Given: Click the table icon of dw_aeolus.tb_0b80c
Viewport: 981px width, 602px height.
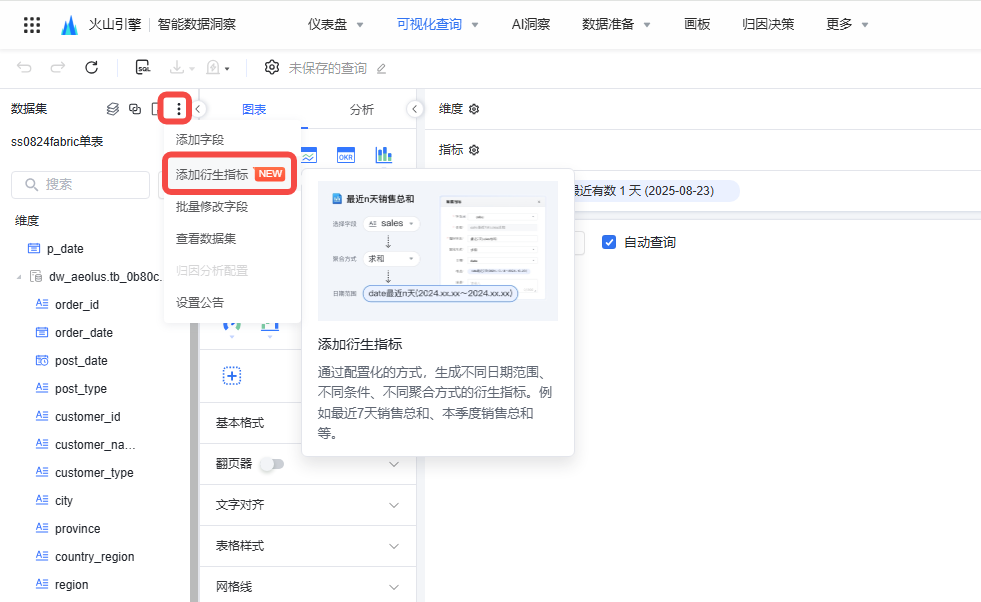Looking at the screenshot, I should point(36,276).
